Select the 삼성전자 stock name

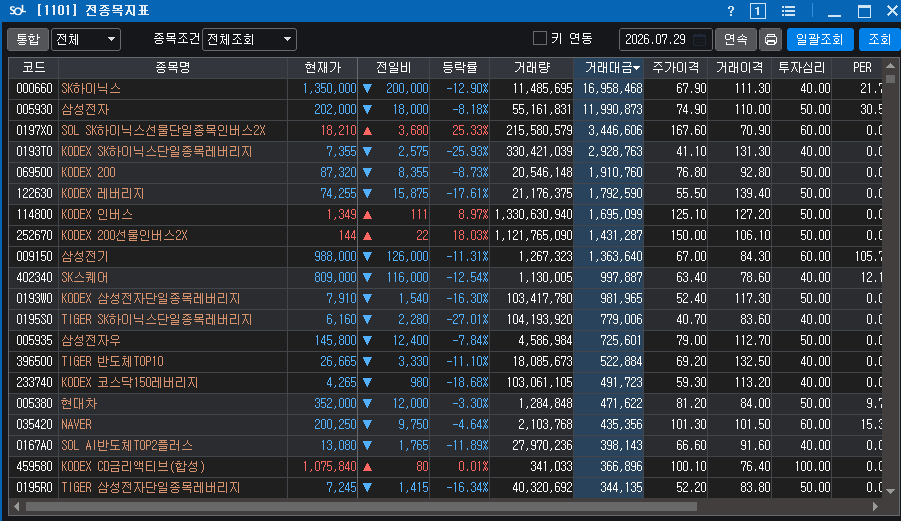(x=85, y=110)
